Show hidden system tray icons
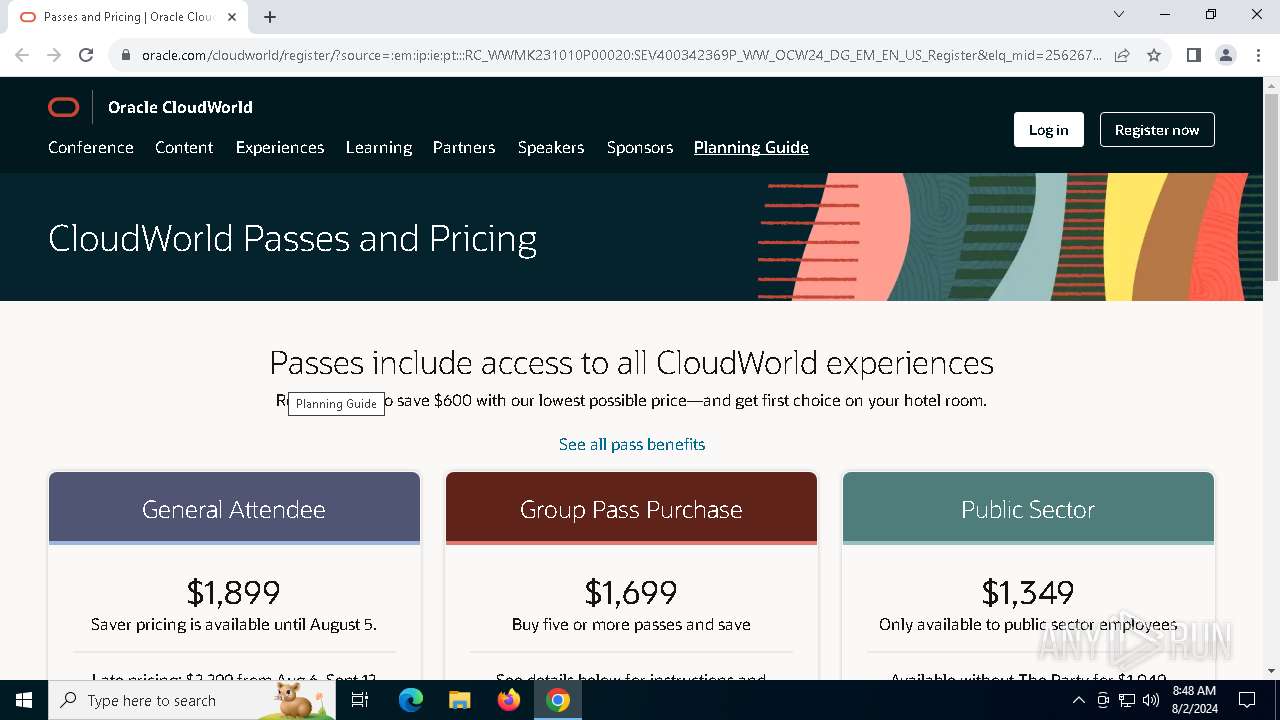Viewport: 1280px width, 720px height. point(1078,700)
